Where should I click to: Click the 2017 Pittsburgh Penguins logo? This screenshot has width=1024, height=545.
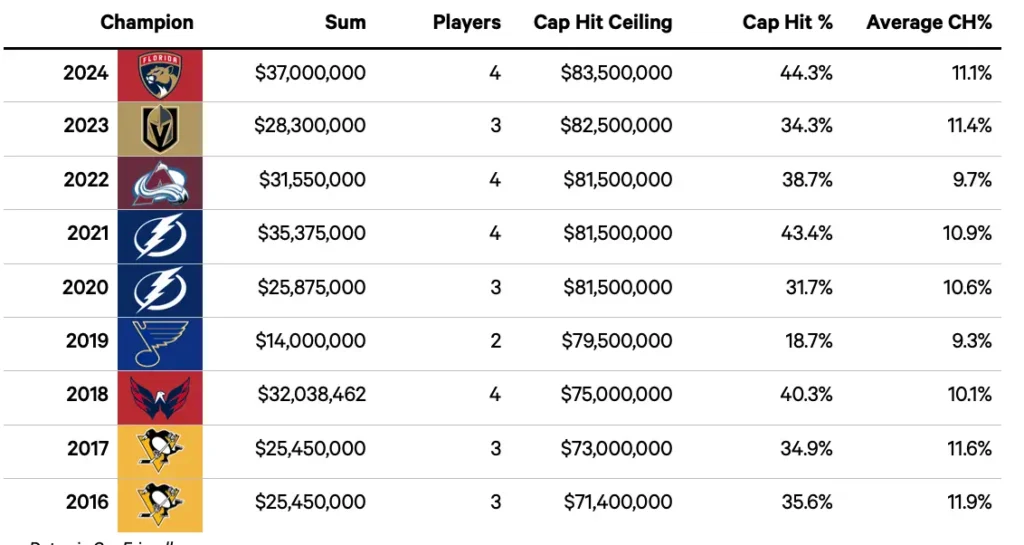click(x=160, y=449)
